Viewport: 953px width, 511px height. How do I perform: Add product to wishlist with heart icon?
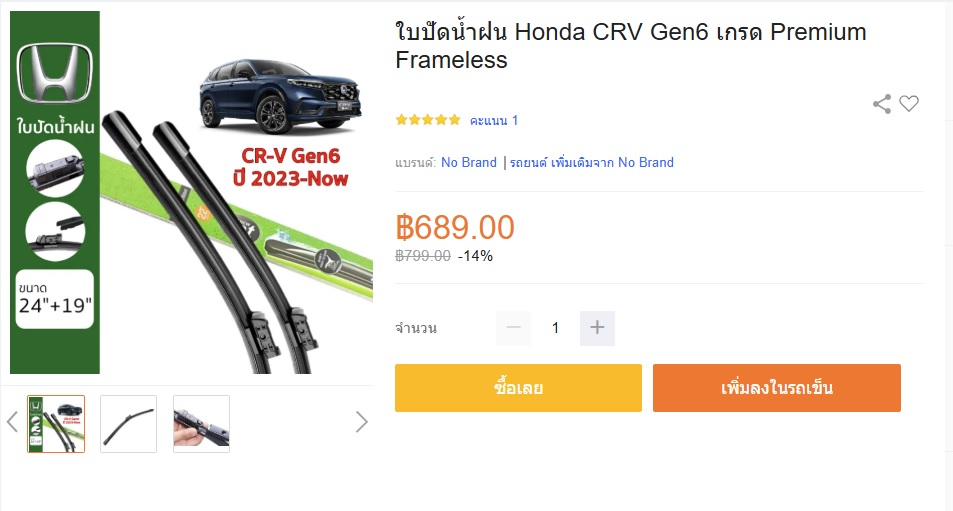tap(909, 104)
